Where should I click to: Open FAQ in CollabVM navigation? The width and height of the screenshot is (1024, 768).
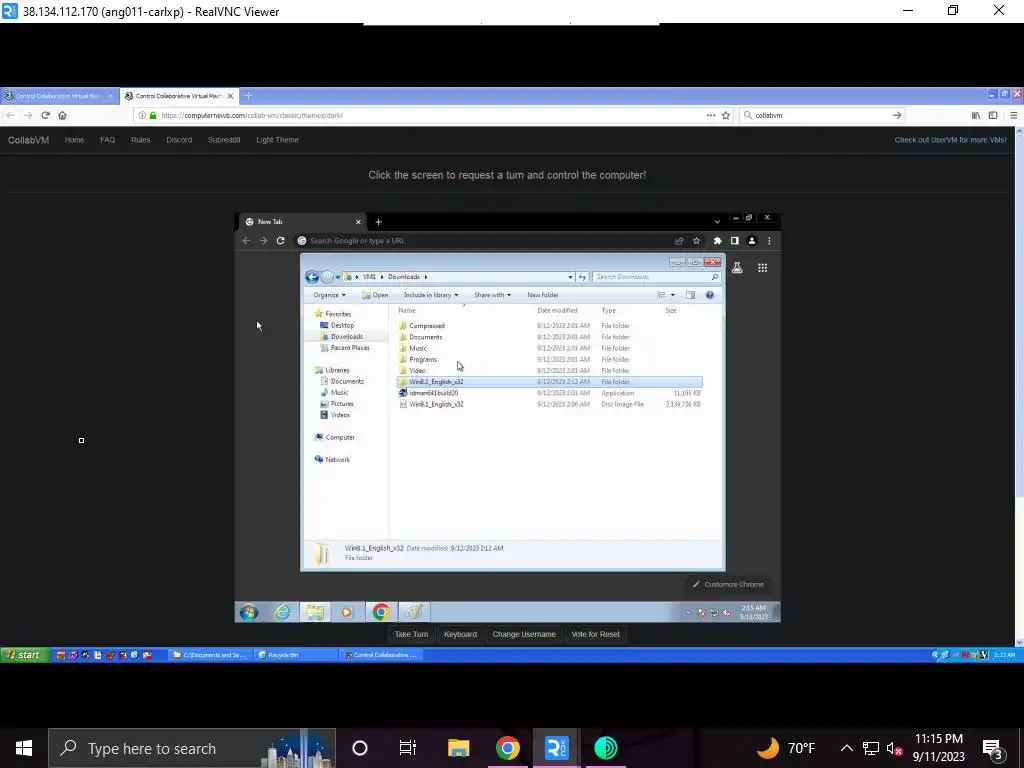[108, 140]
